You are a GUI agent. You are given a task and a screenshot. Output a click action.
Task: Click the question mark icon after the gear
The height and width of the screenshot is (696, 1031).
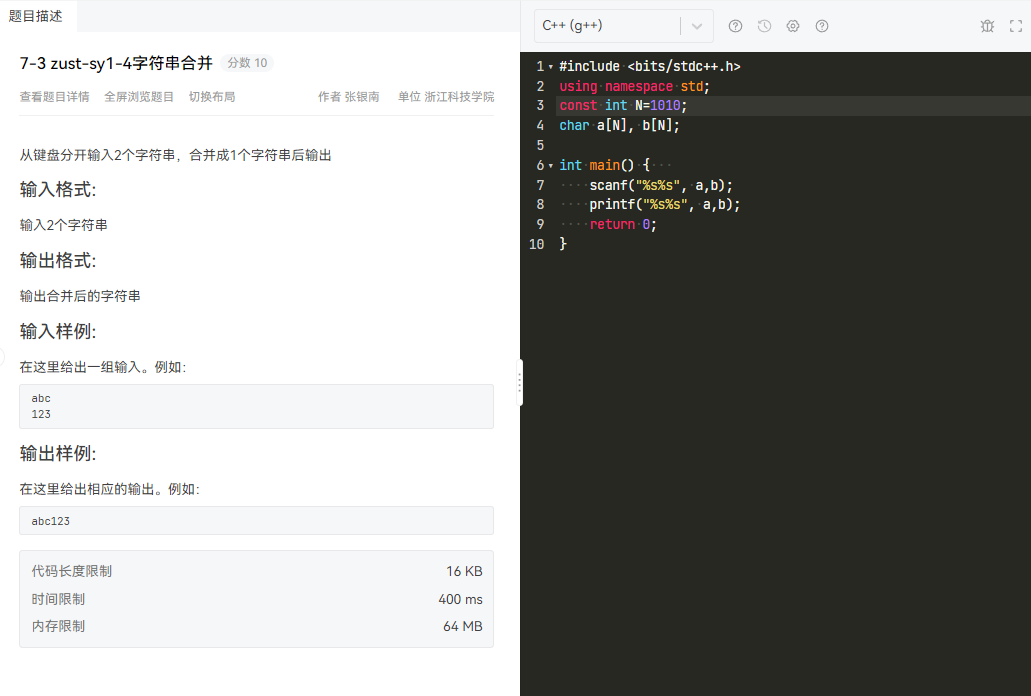pyautogui.click(x=822, y=26)
